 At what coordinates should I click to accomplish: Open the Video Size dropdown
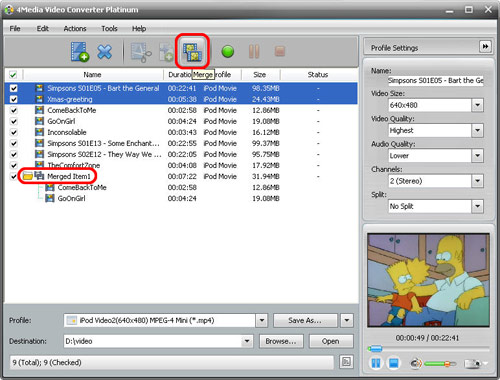(477, 105)
